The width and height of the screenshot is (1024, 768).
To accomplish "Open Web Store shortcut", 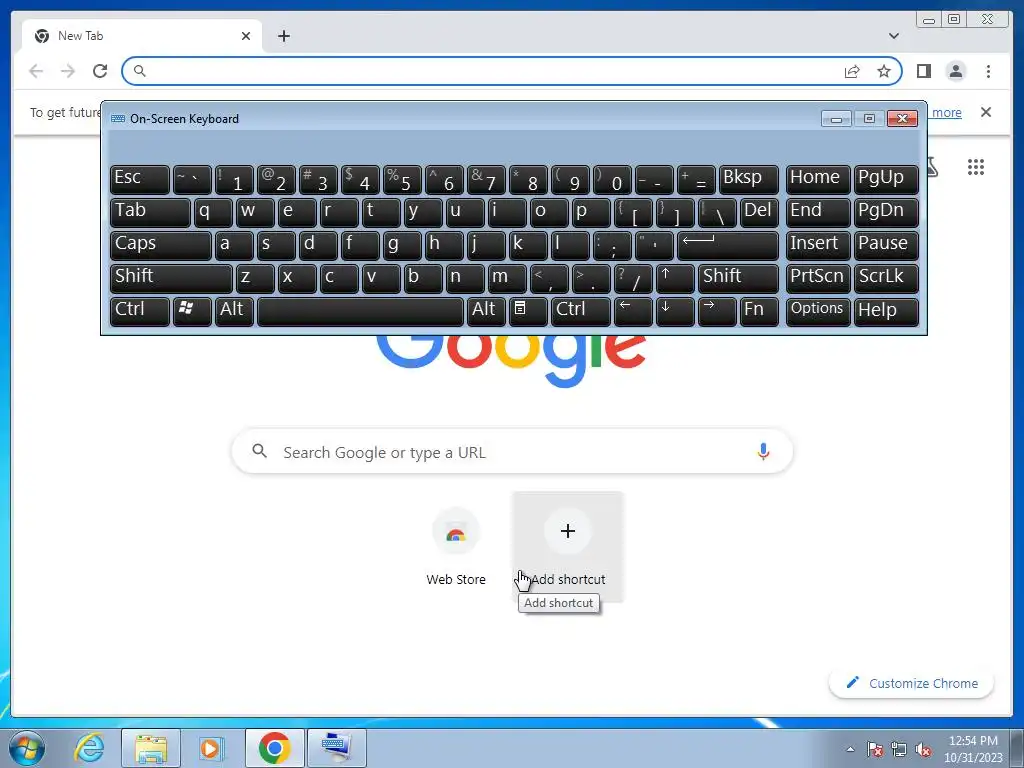I will [456, 547].
